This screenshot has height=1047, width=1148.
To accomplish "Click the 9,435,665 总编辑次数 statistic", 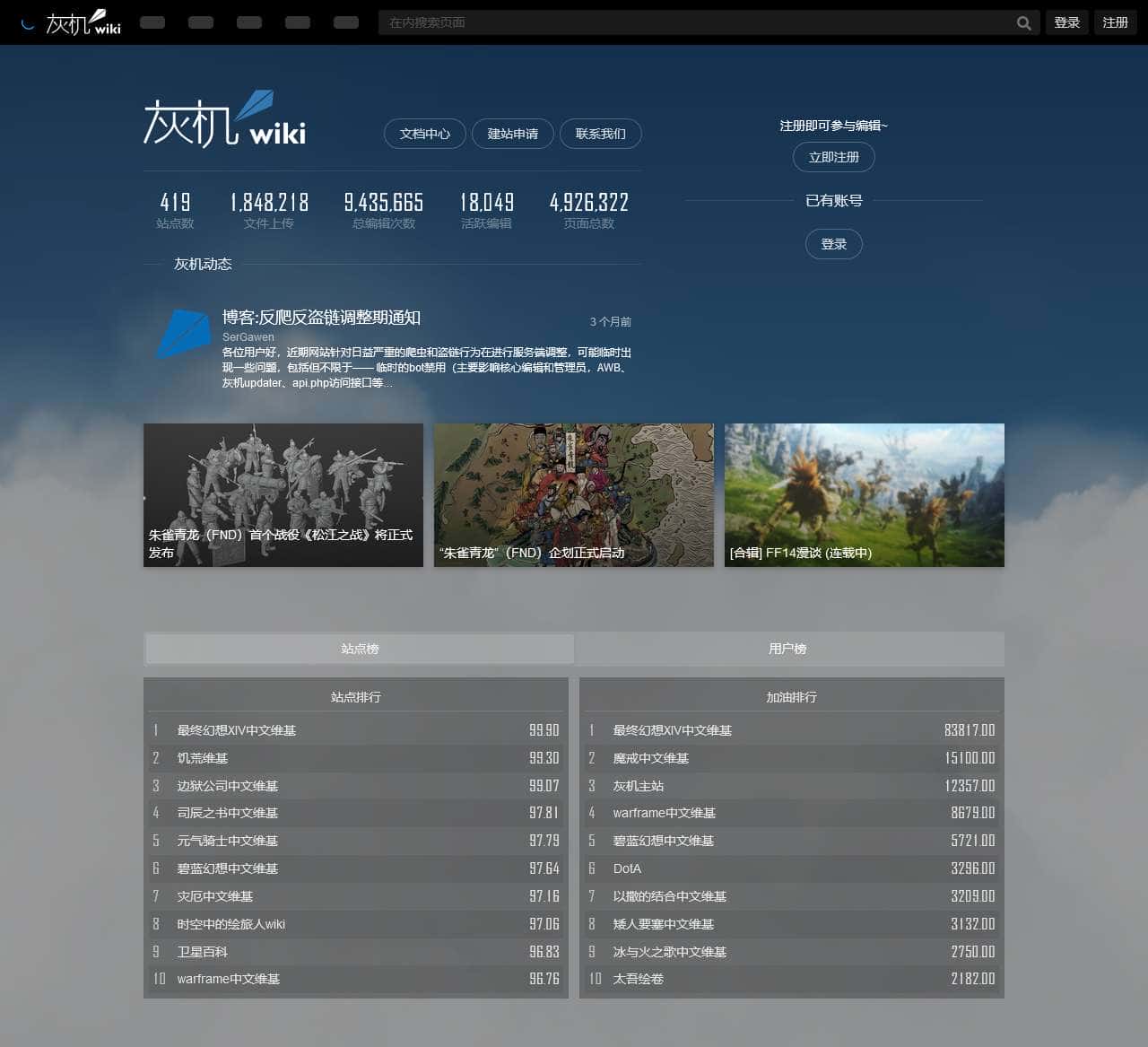I will (x=384, y=210).
